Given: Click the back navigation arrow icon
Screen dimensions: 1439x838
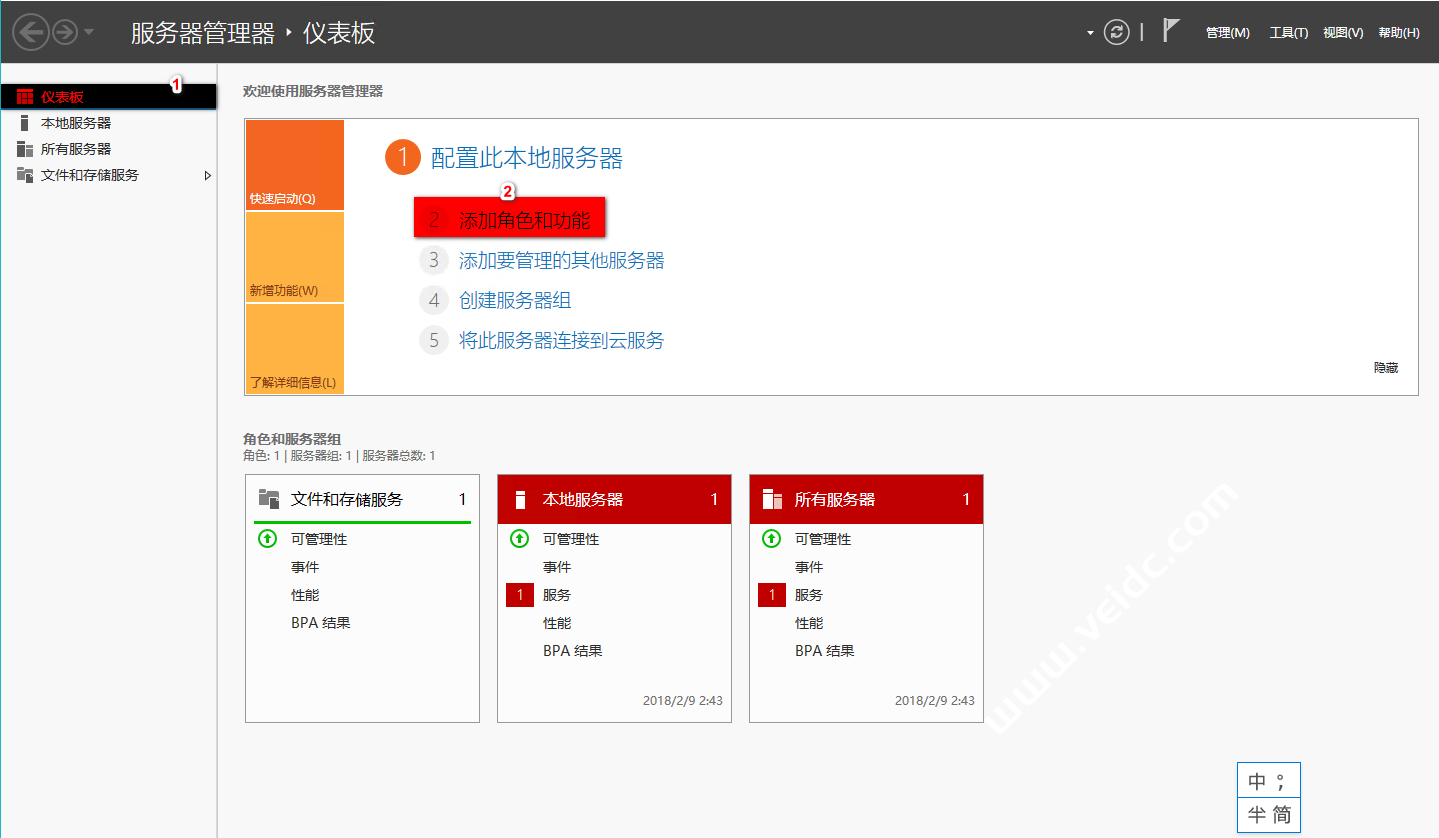Looking at the screenshot, I should (x=31, y=32).
